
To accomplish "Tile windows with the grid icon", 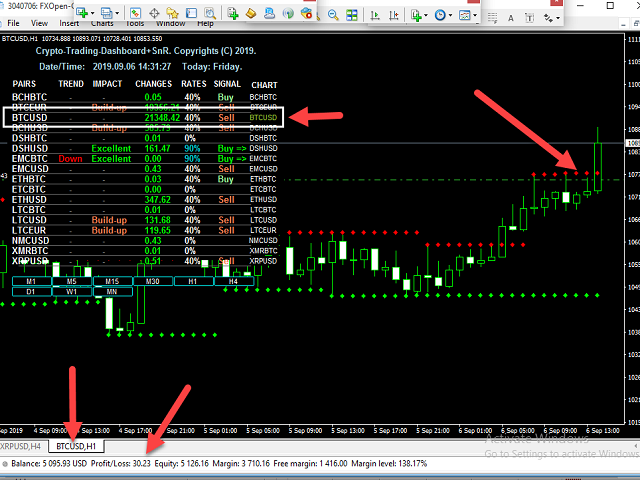I will click(x=351, y=15).
